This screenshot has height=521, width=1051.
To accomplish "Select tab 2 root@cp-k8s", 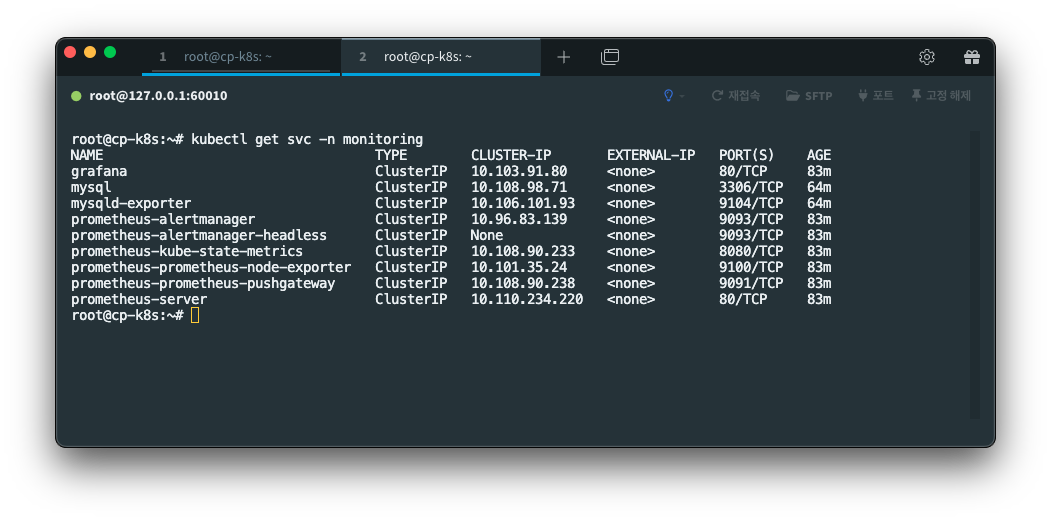I will click(440, 57).
